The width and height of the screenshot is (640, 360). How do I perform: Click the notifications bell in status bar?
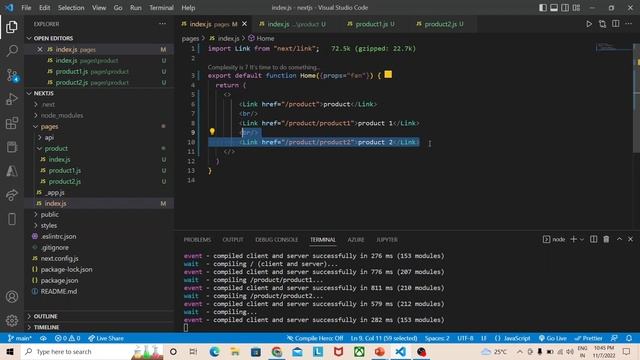[x=629, y=338]
